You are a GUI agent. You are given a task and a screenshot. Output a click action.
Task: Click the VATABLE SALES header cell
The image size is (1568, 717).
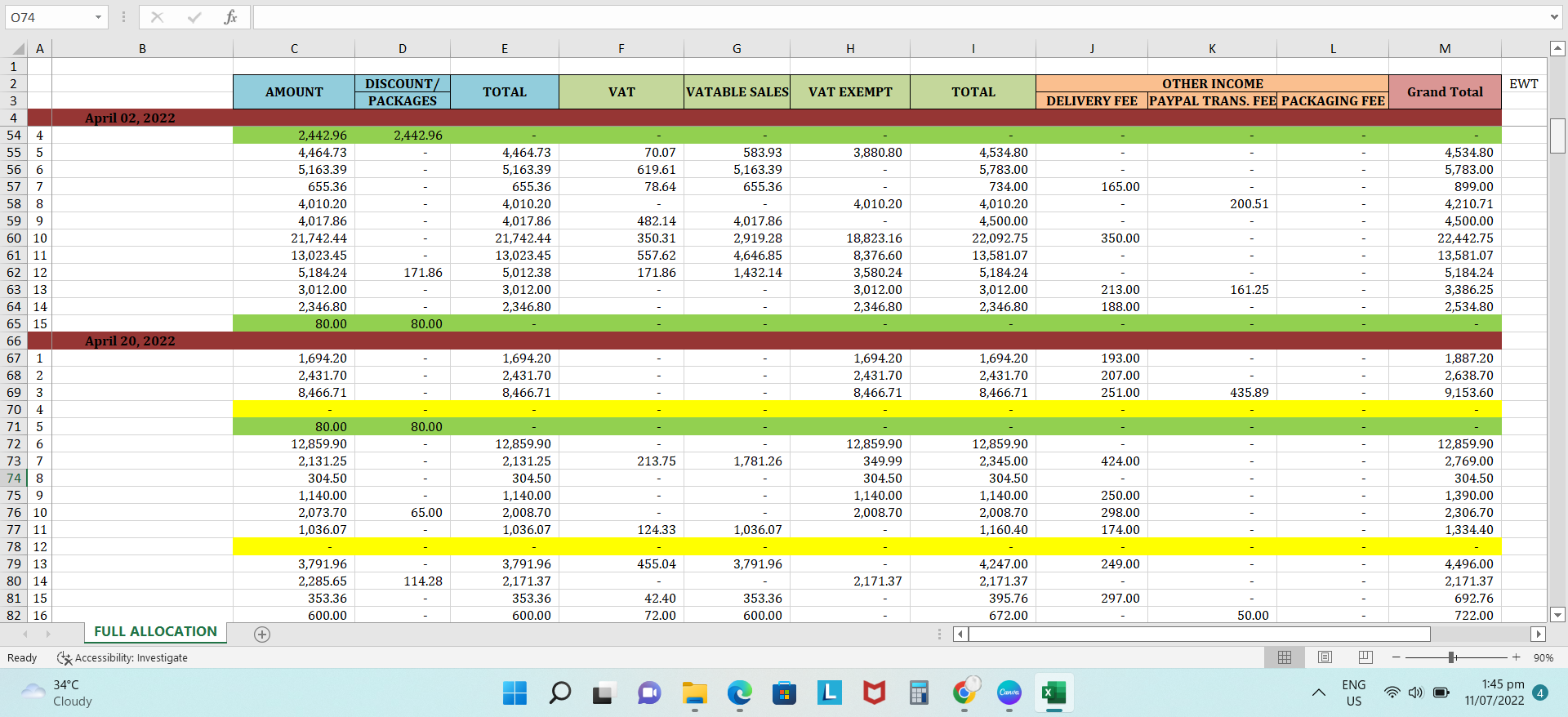pos(737,91)
